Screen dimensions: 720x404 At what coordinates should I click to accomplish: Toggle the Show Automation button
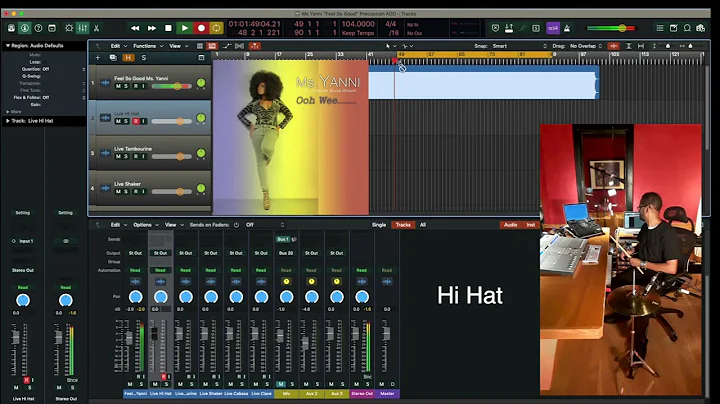pyautogui.click(x=227, y=46)
